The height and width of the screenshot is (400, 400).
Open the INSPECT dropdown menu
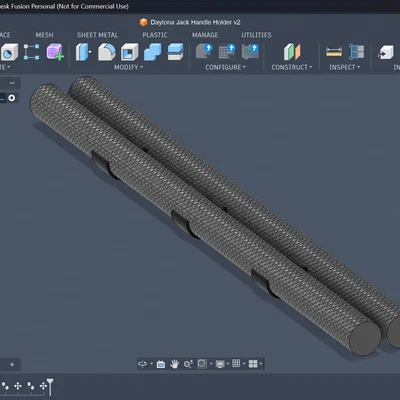pyautogui.click(x=345, y=67)
